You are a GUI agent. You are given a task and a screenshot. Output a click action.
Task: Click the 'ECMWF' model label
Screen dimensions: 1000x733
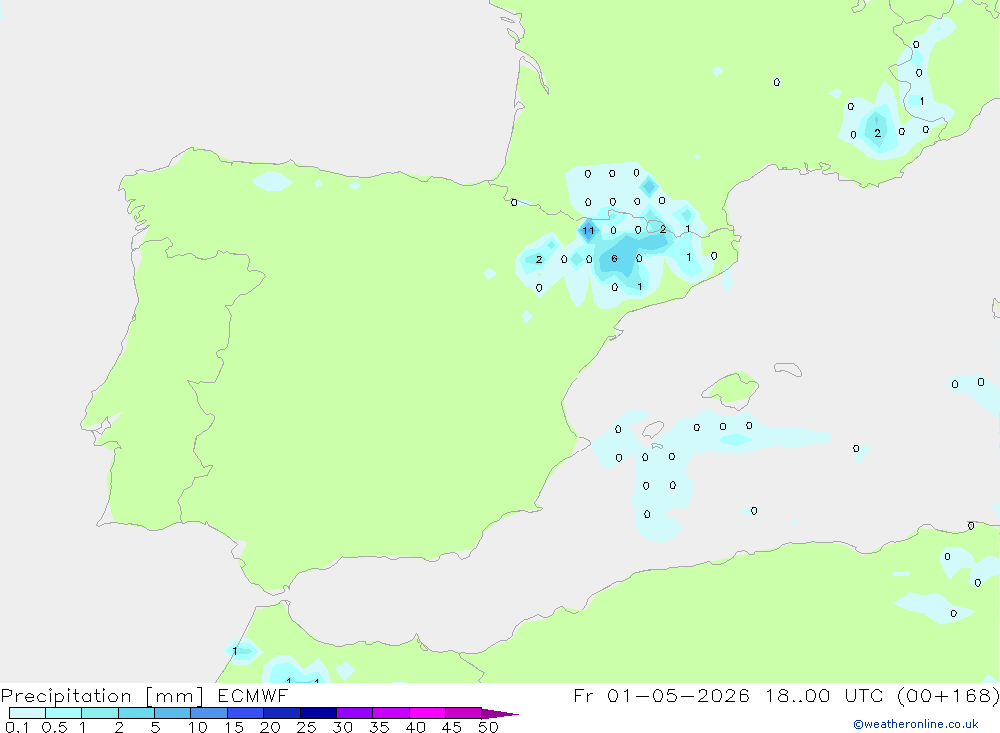click(x=253, y=695)
